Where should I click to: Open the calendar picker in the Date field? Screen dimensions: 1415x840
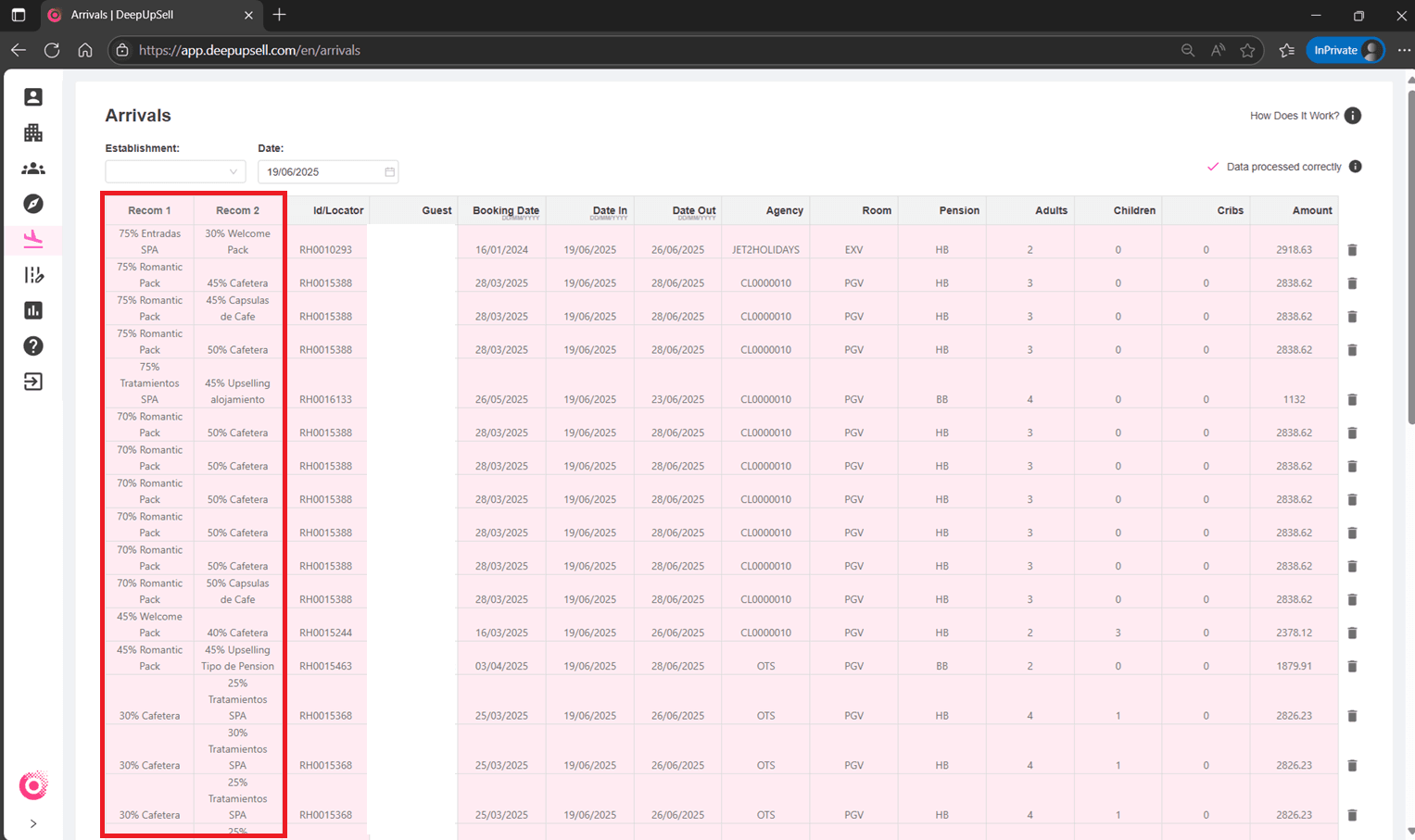pos(389,172)
